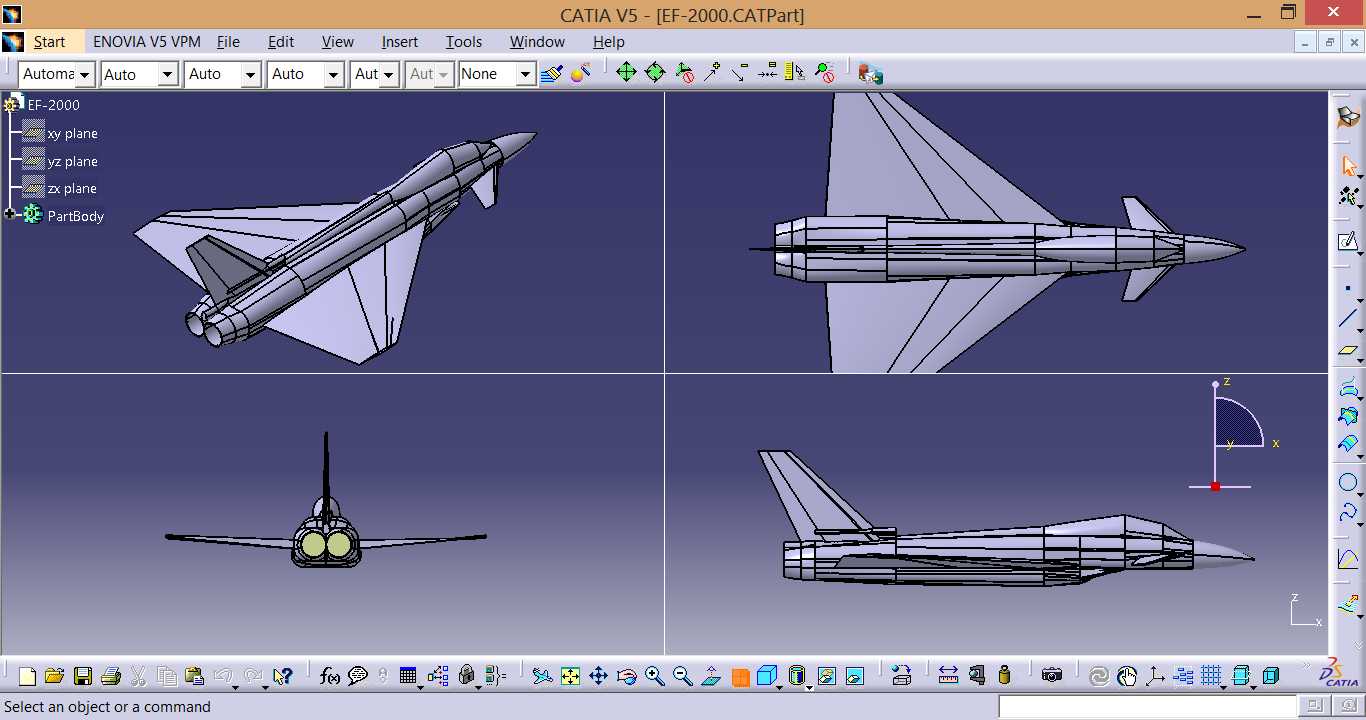
Task: Click the Normal View icon
Action: (x=711, y=677)
